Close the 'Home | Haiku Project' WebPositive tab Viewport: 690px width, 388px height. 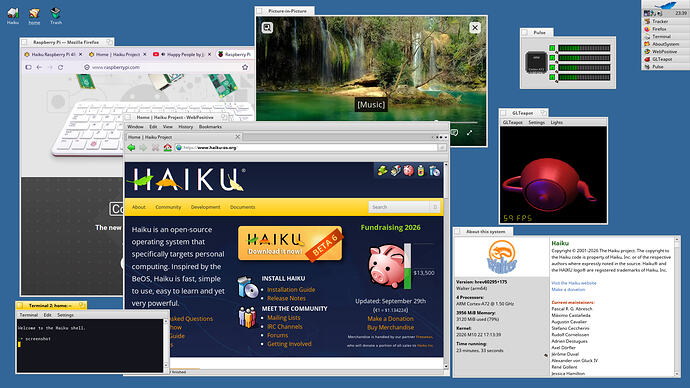pyautogui.click(x=238, y=137)
